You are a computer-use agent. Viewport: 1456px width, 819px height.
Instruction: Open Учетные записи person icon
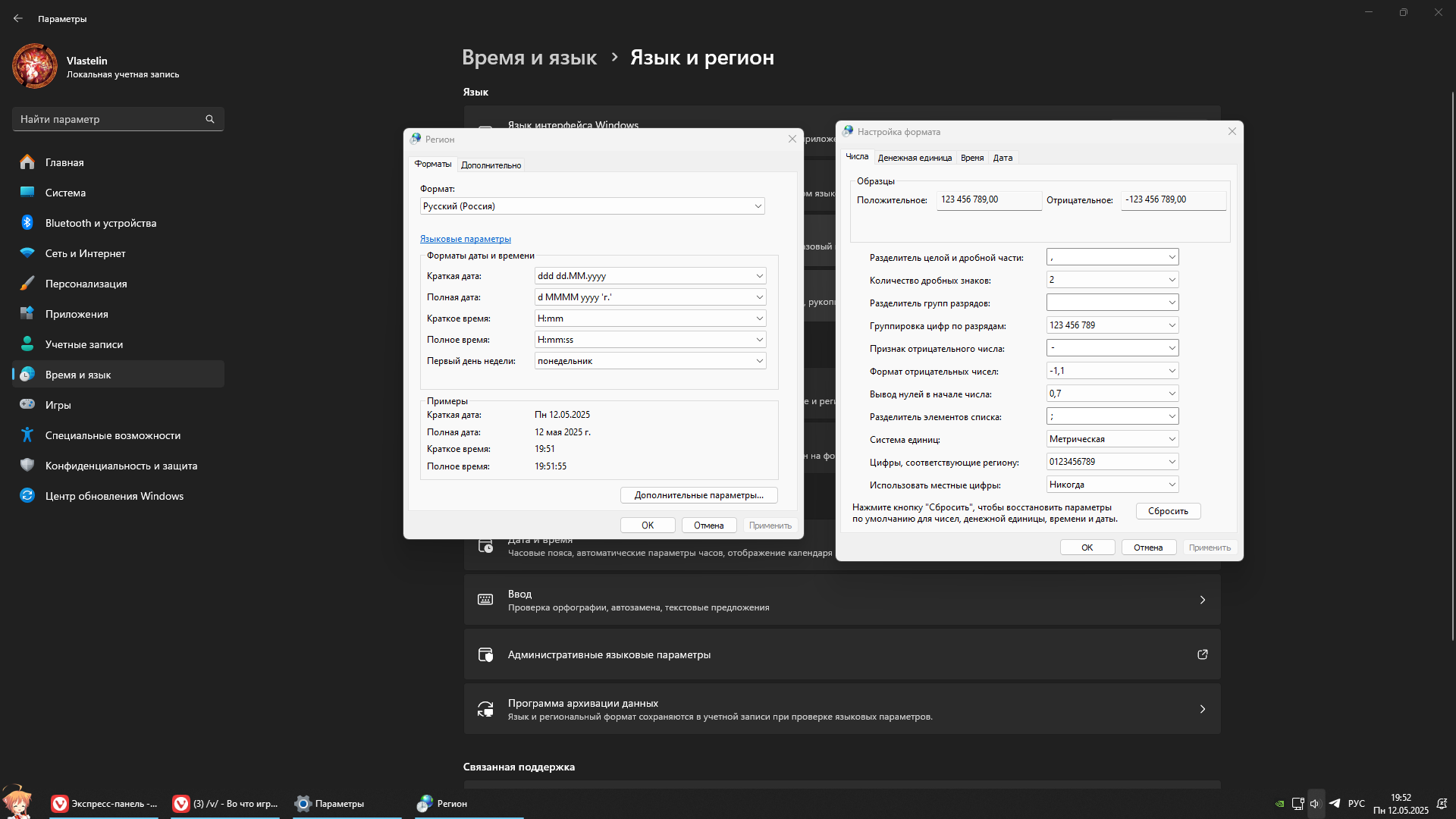(27, 344)
